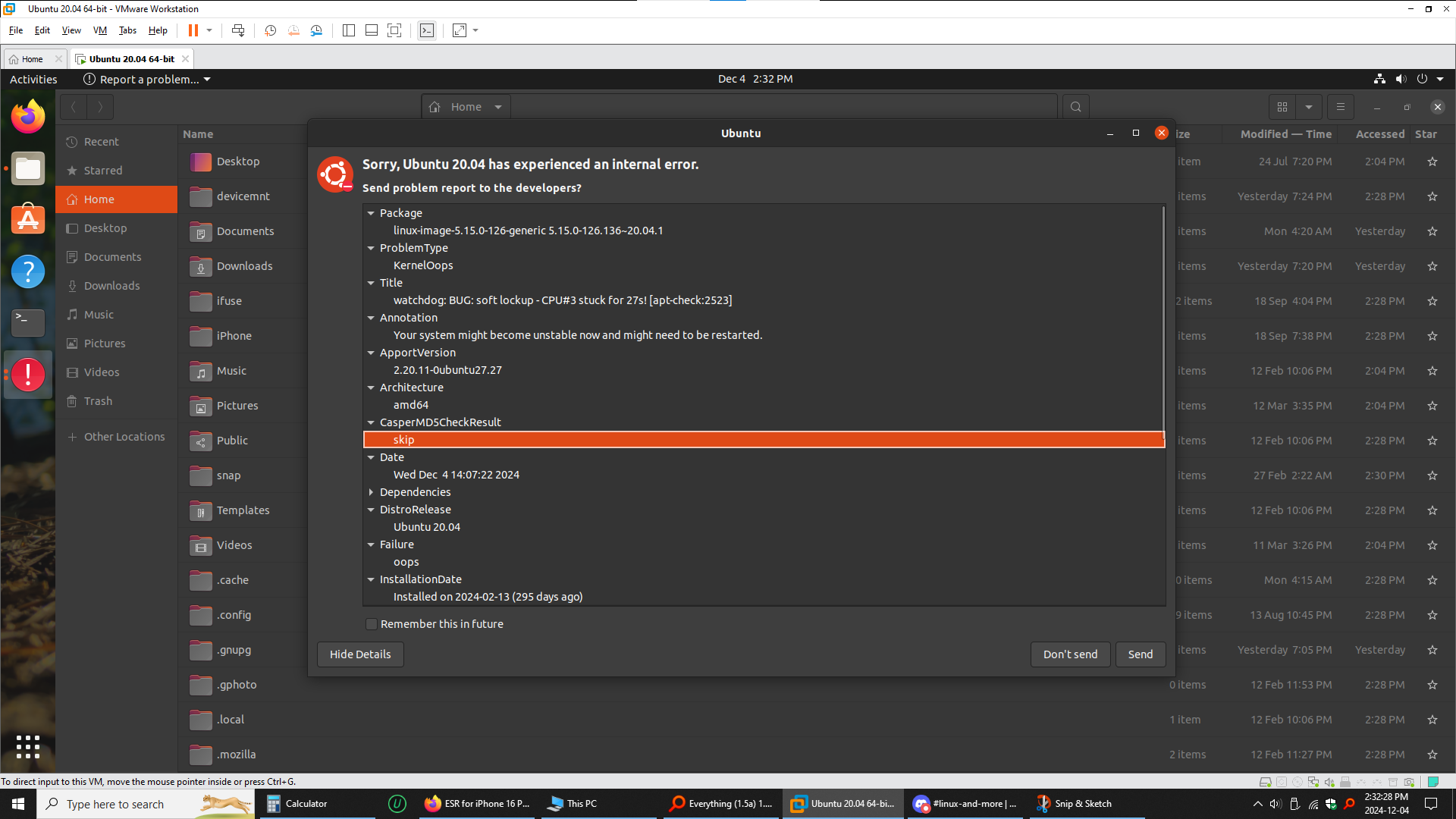Select the apport error reporter dock icon
The height and width of the screenshot is (819, 1456).
pos(28,374)
